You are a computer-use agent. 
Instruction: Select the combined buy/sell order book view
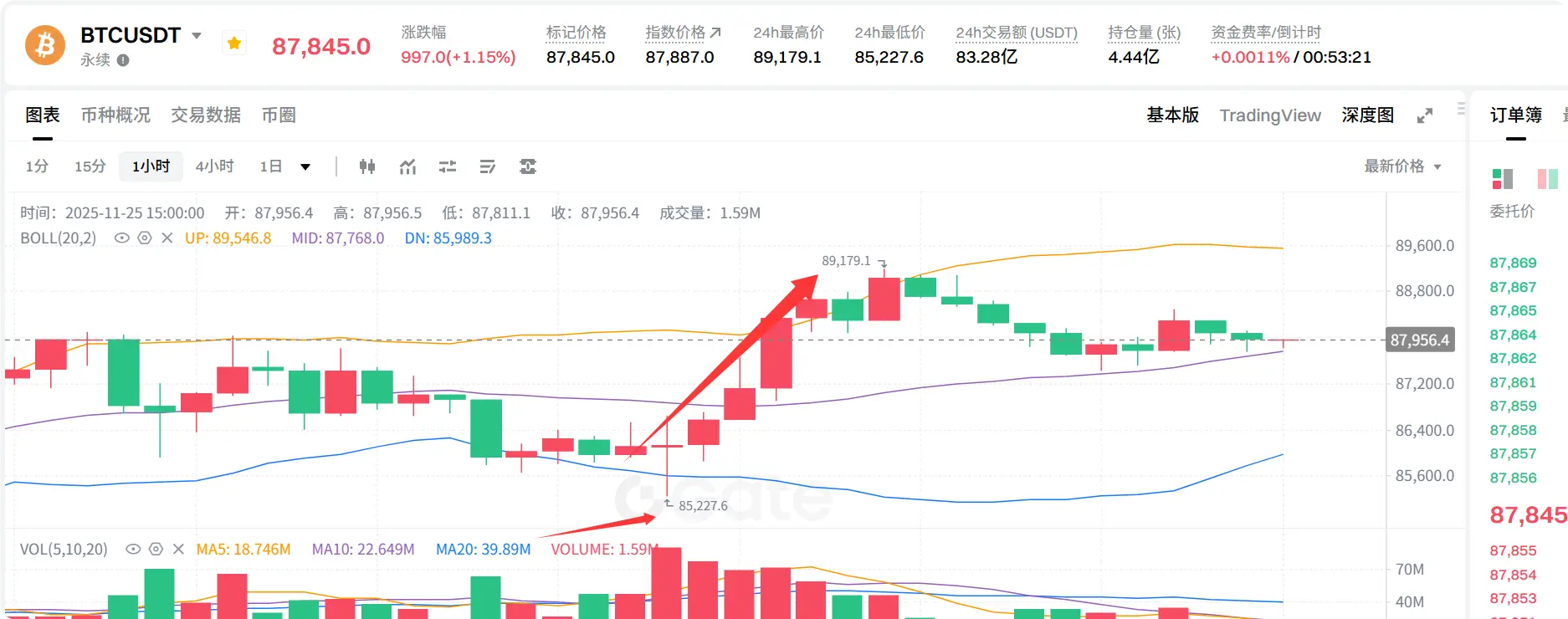[x=1503, y=178]
